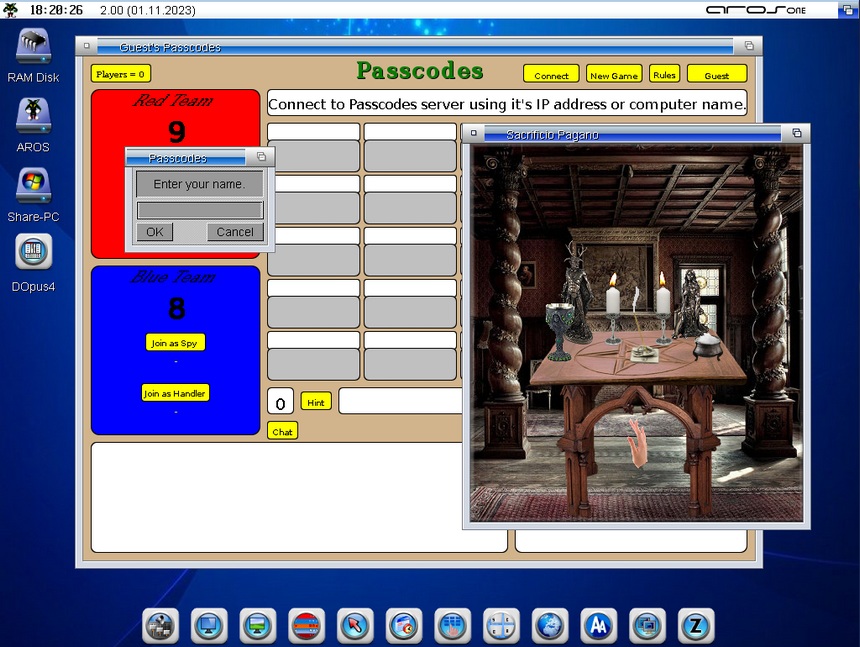Click the AROS cat logo in menu bar
860x647 pixels.
[x=12, y=9]
